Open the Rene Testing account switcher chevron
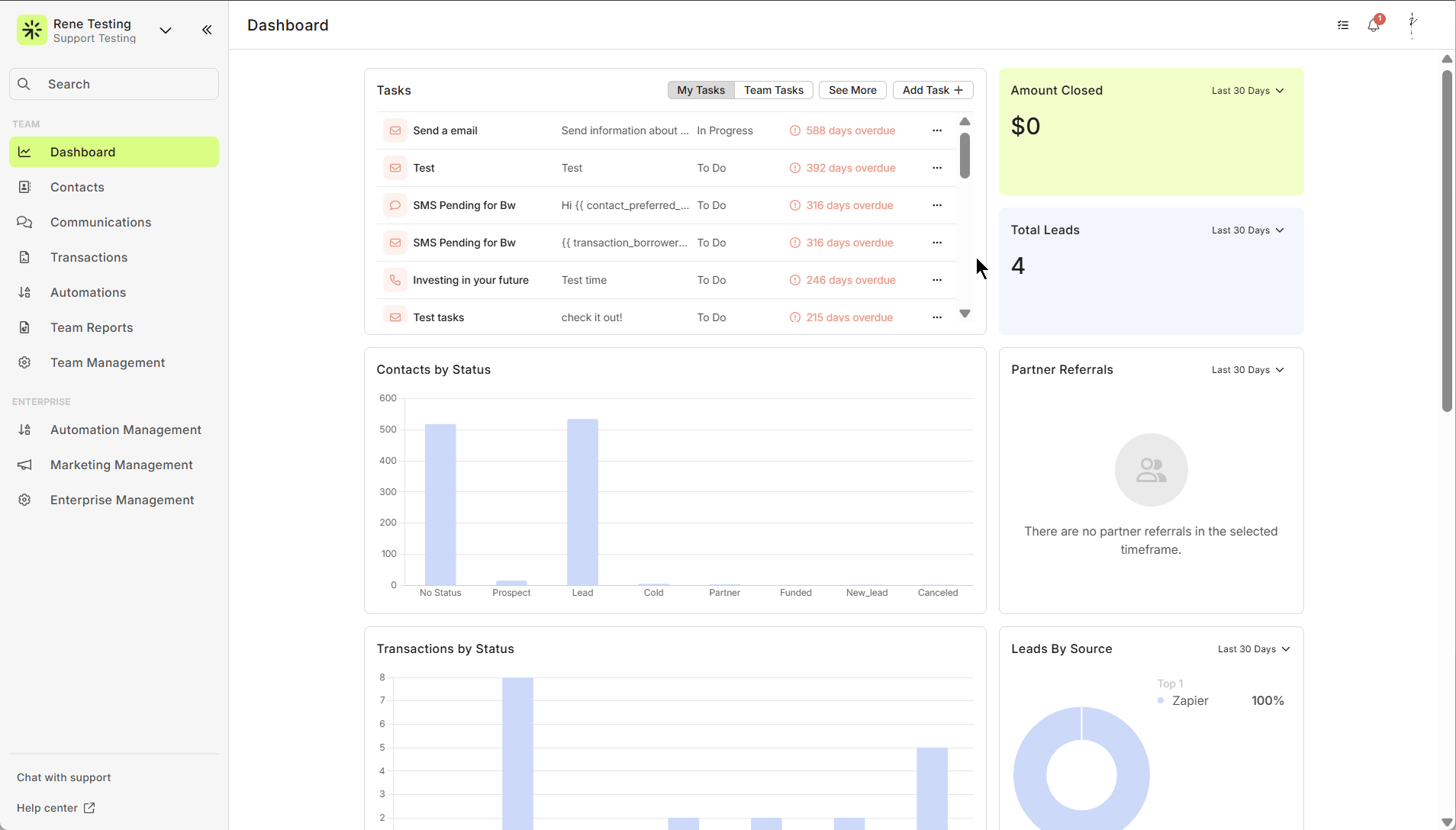Image resolution: width=1456 pixels, height=830 pixels. click(x=166, y=31)
